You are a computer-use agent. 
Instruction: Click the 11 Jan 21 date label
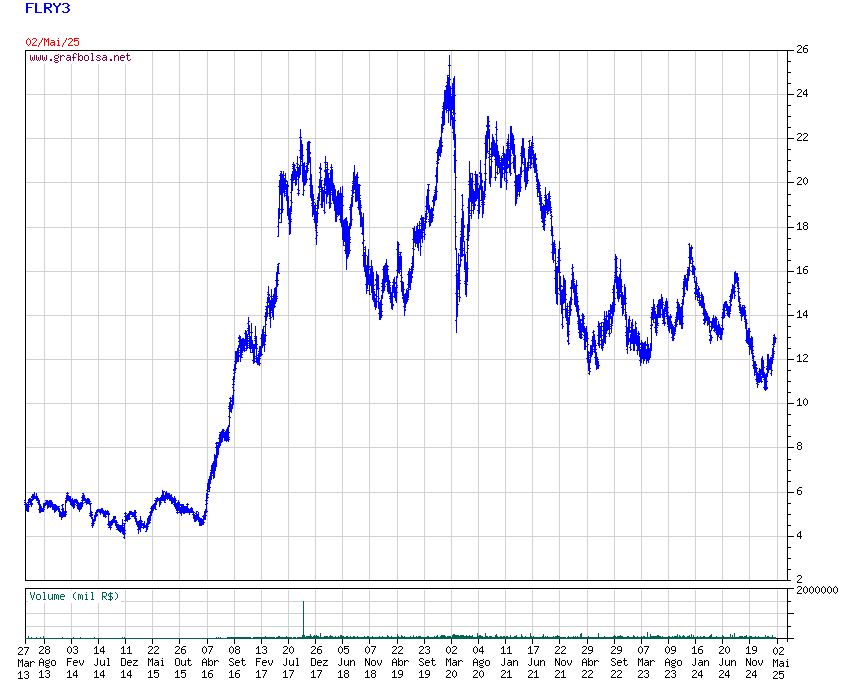click(508, 663)
